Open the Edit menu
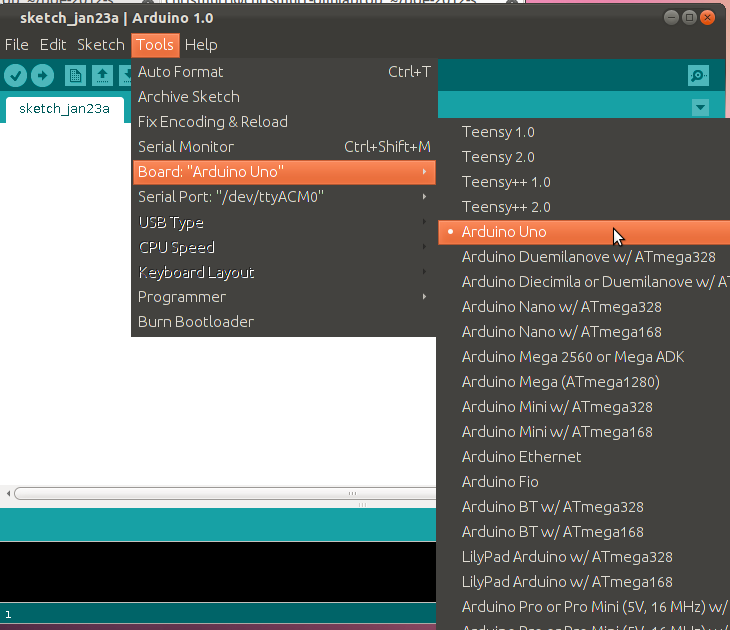 tap(53, 45)
